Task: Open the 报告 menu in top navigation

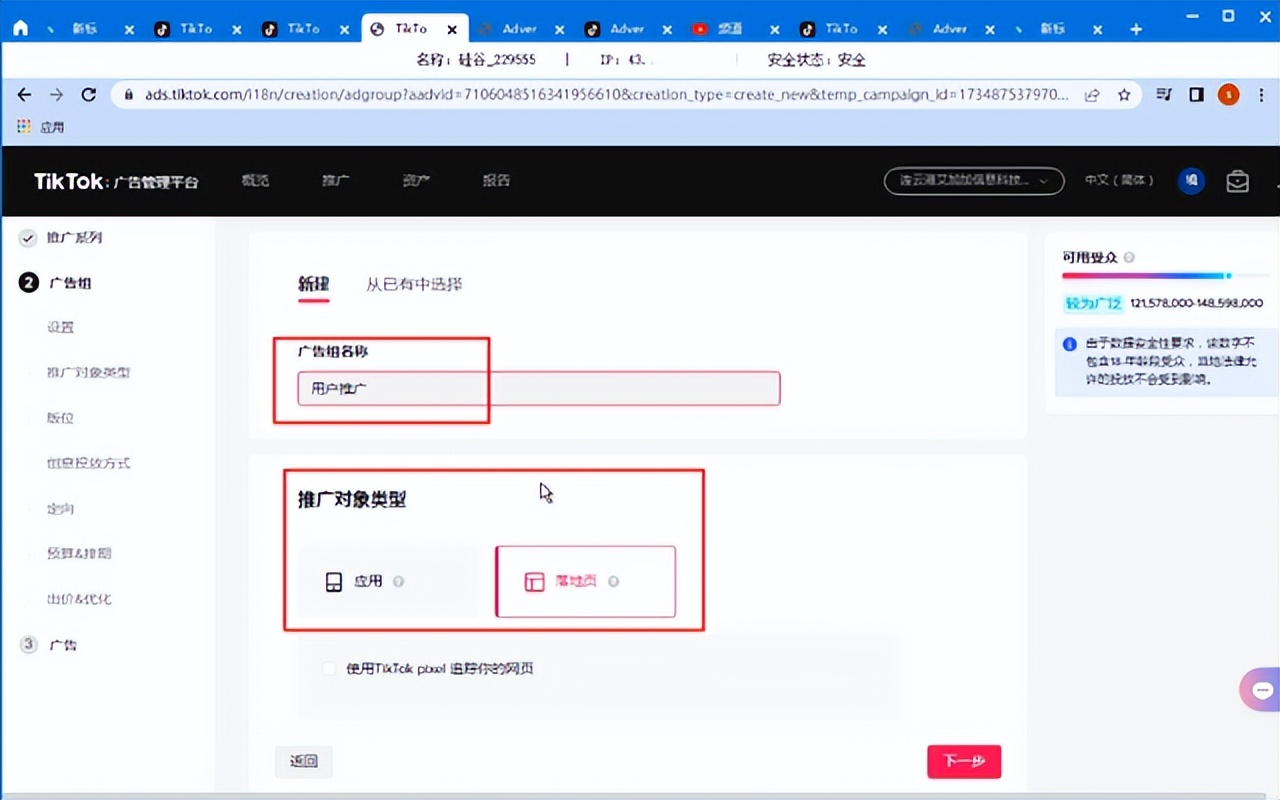Action: [x=496, y=181]
